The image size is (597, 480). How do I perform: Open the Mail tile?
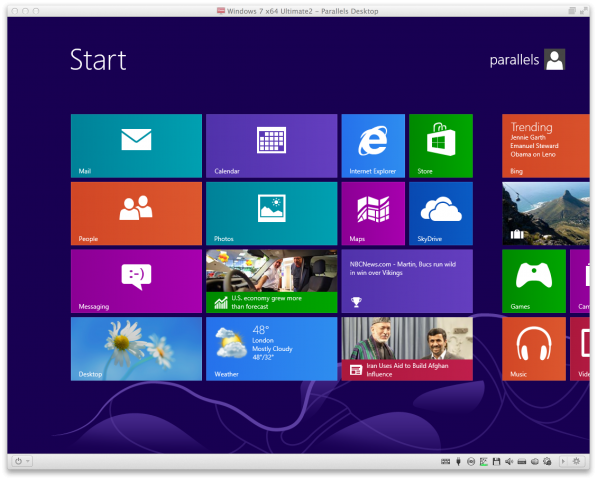coord(136,146)
